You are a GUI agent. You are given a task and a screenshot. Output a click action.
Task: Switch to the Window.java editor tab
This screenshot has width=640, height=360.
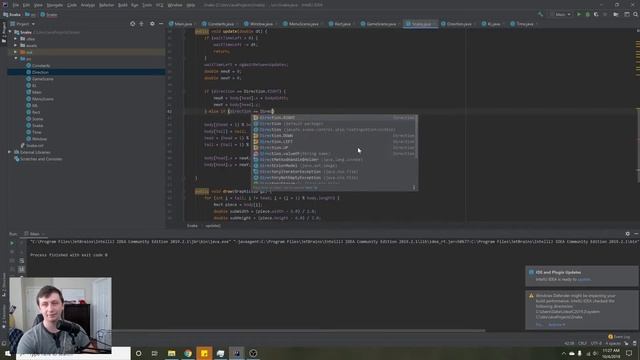pyautogui.click(x=259, y=24)
